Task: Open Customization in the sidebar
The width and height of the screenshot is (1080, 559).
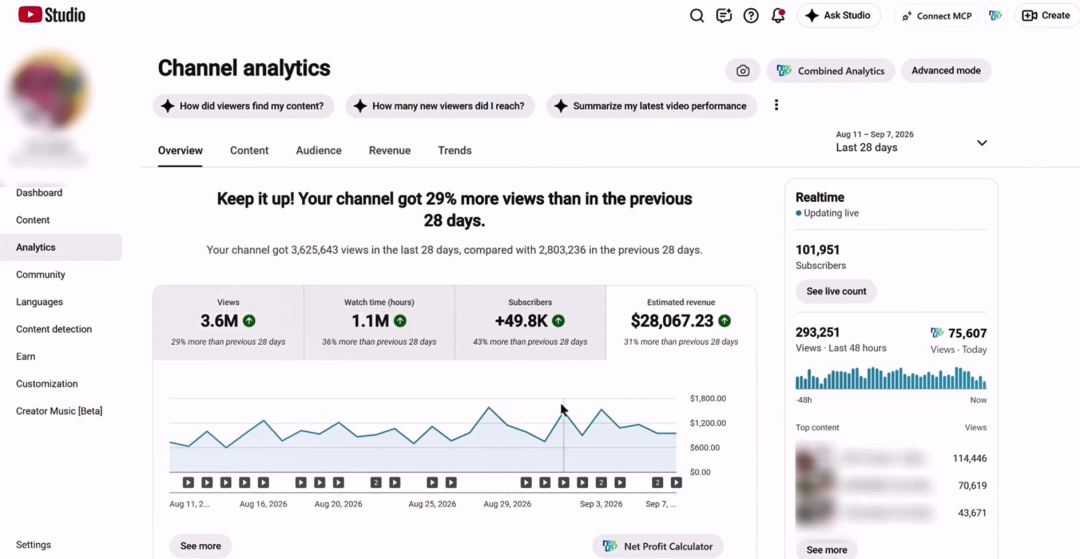Action: click(x=61, y=383)
